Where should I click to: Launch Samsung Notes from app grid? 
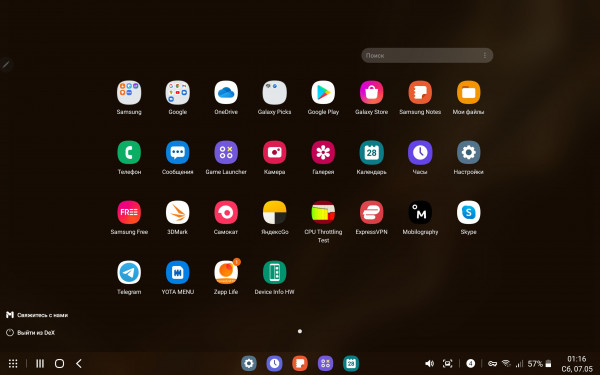pos(420,93)
